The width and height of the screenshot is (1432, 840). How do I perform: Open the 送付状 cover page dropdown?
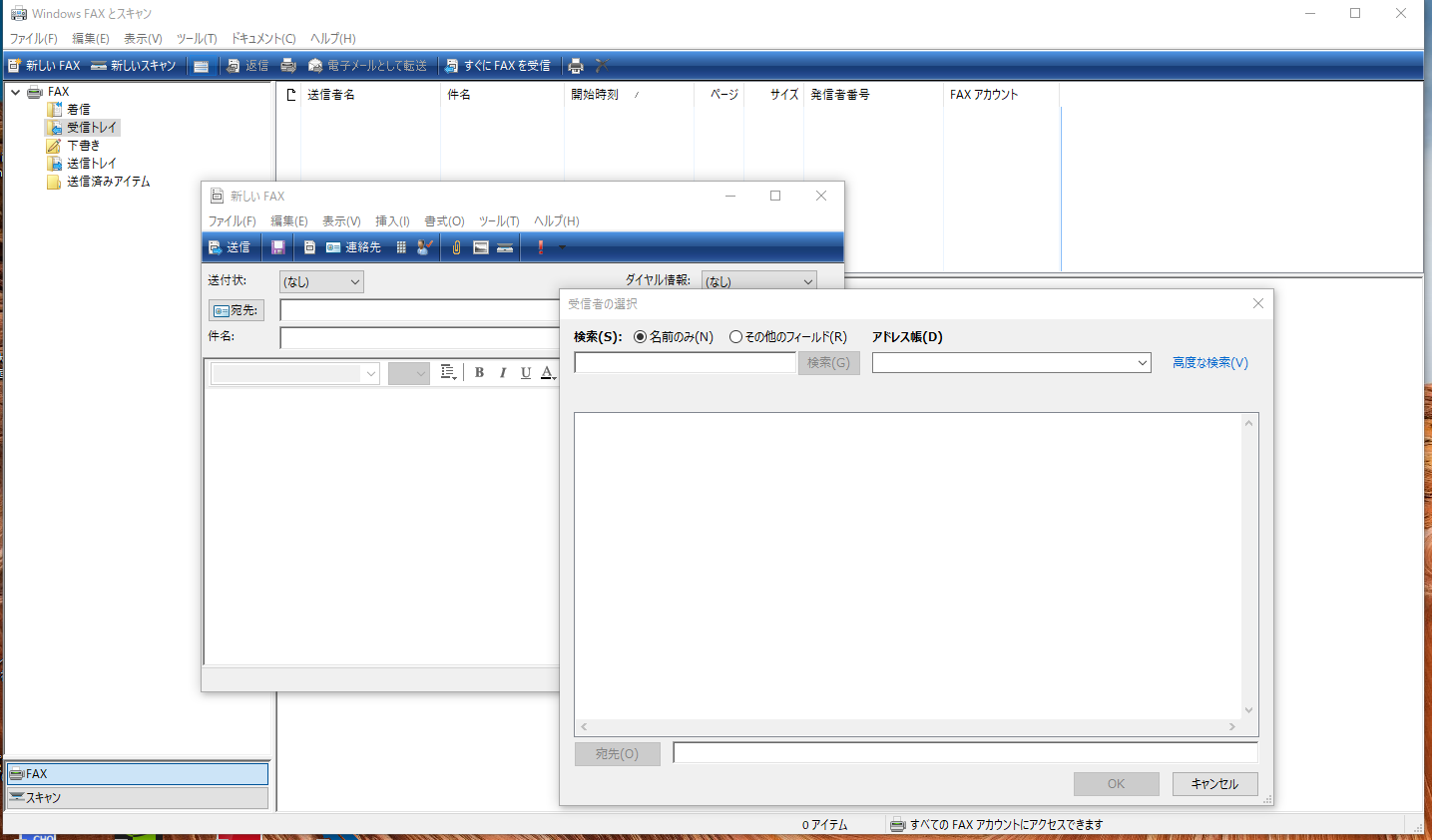pyautogui.click(x=321, y=282)
